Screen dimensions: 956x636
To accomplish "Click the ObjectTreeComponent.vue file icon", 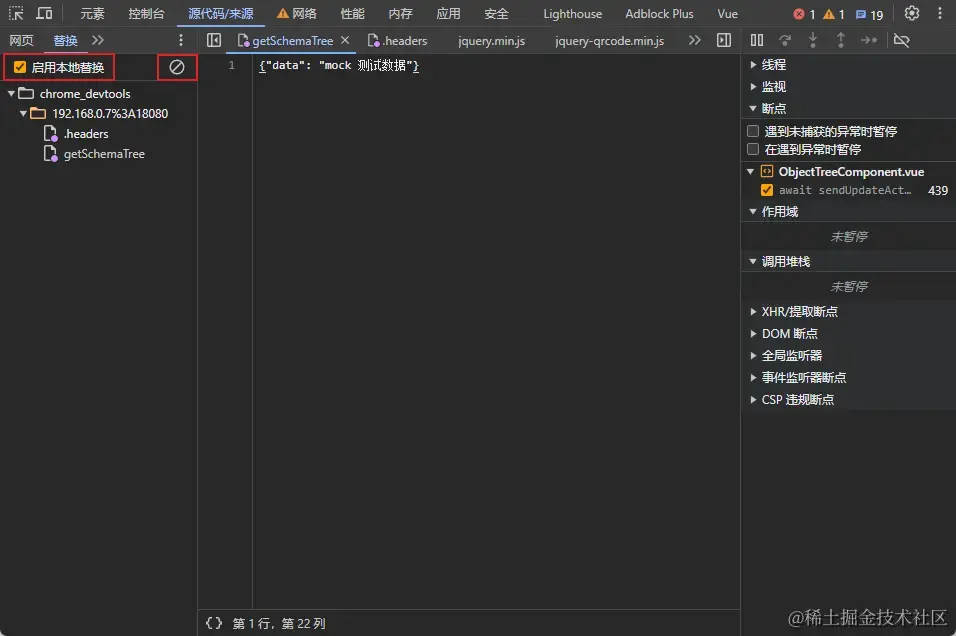I will coord(767,171).
